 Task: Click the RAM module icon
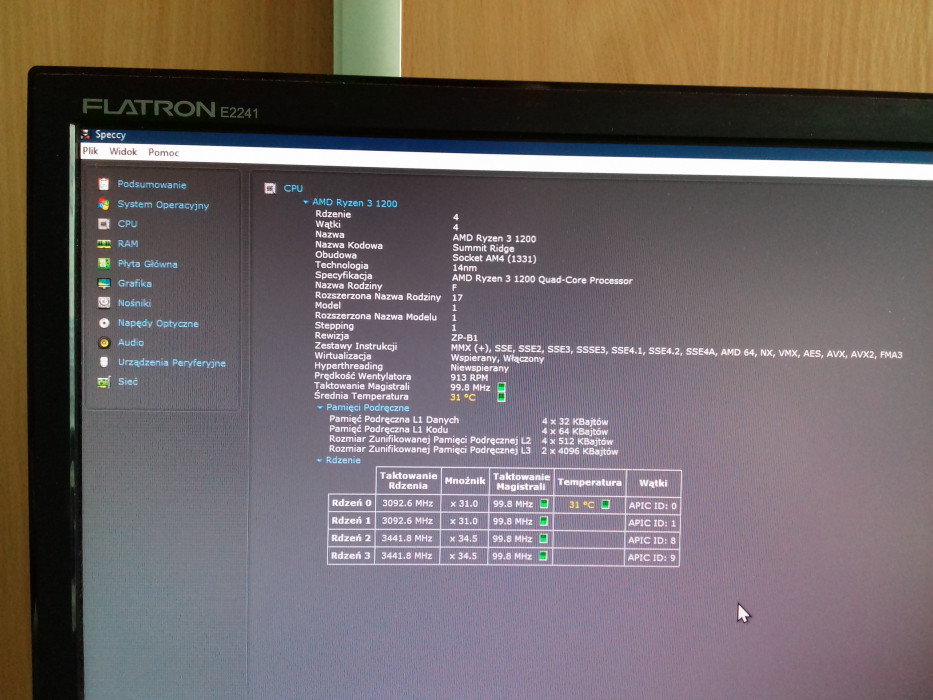(x=104, y=243)
